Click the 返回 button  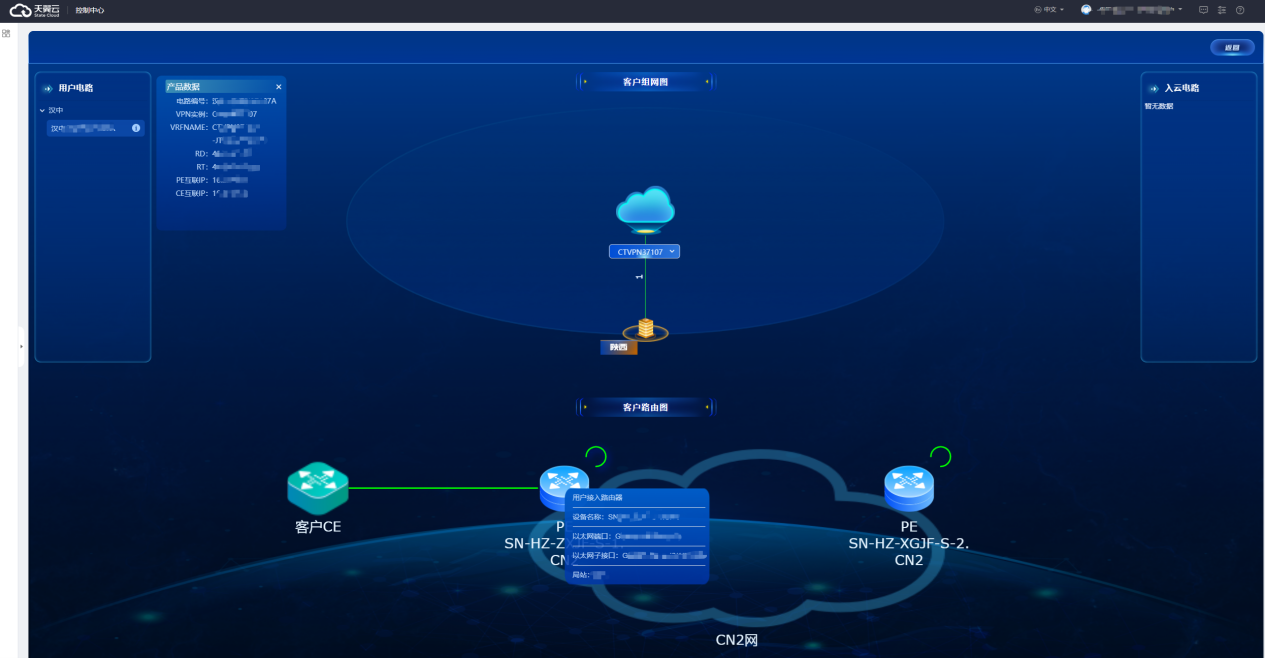pos(1232,47)
